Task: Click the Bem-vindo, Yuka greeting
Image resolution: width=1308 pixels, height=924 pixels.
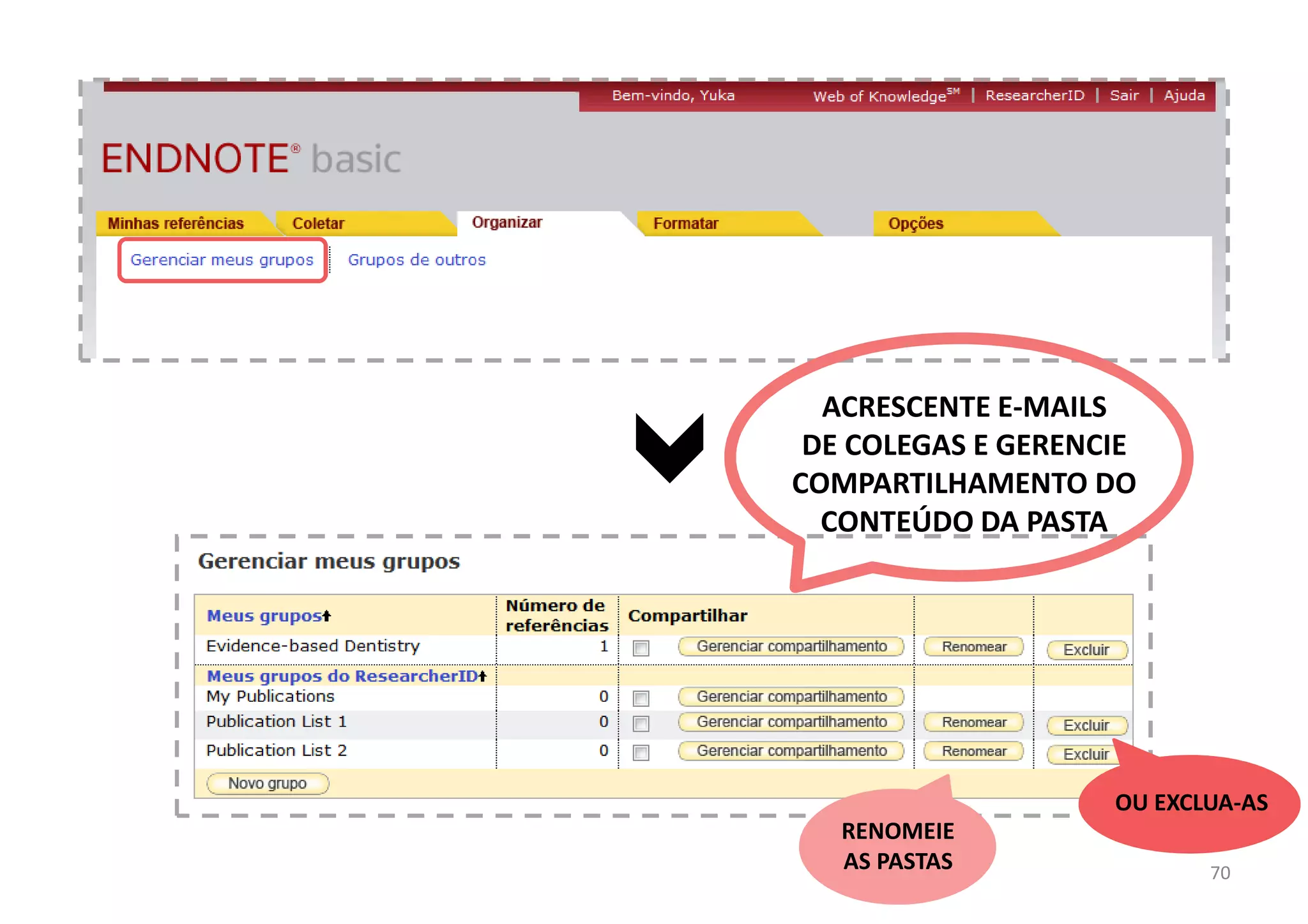Action: (673, 95)
